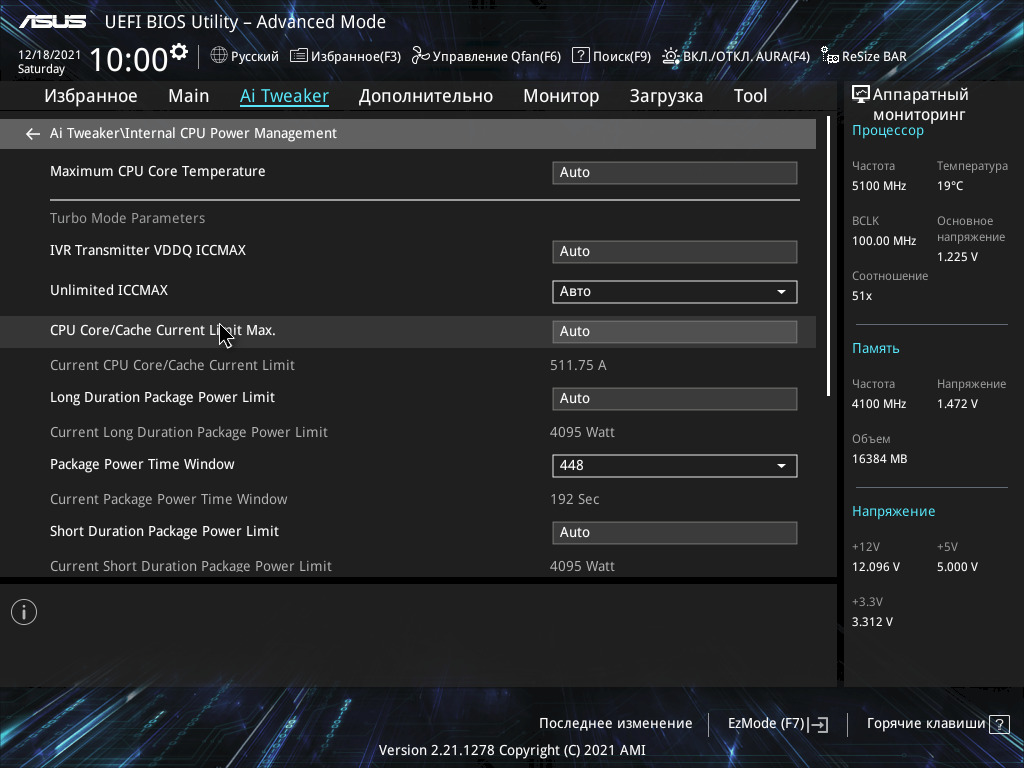This screenshot has width=1024, height=768.
Task: Open Управление Qfan(F6)
Action: click(487, 56)
